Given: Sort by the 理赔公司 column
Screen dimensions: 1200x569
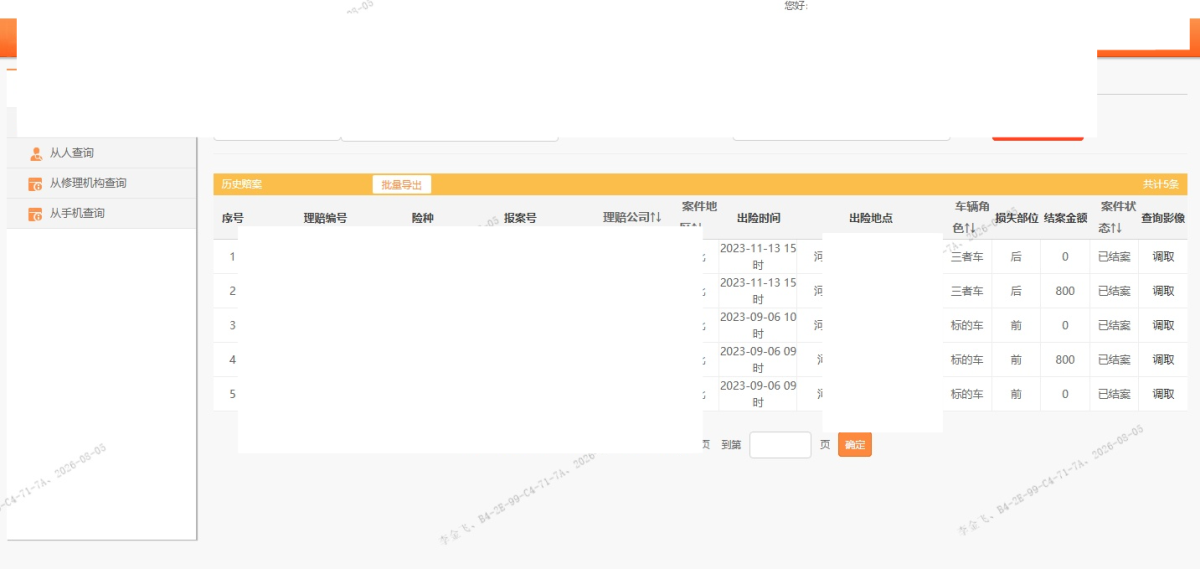Looking at the screenshot, I should 632,217.
